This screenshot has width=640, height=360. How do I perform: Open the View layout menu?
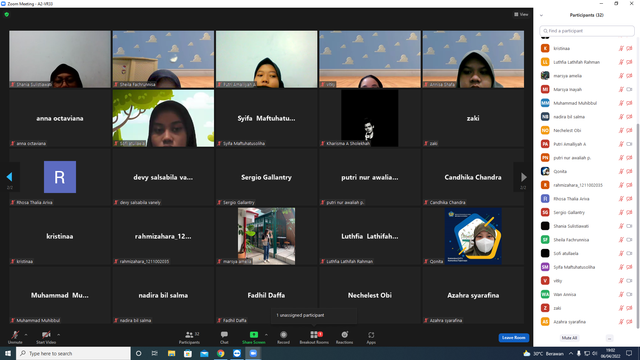pos(521,14)
